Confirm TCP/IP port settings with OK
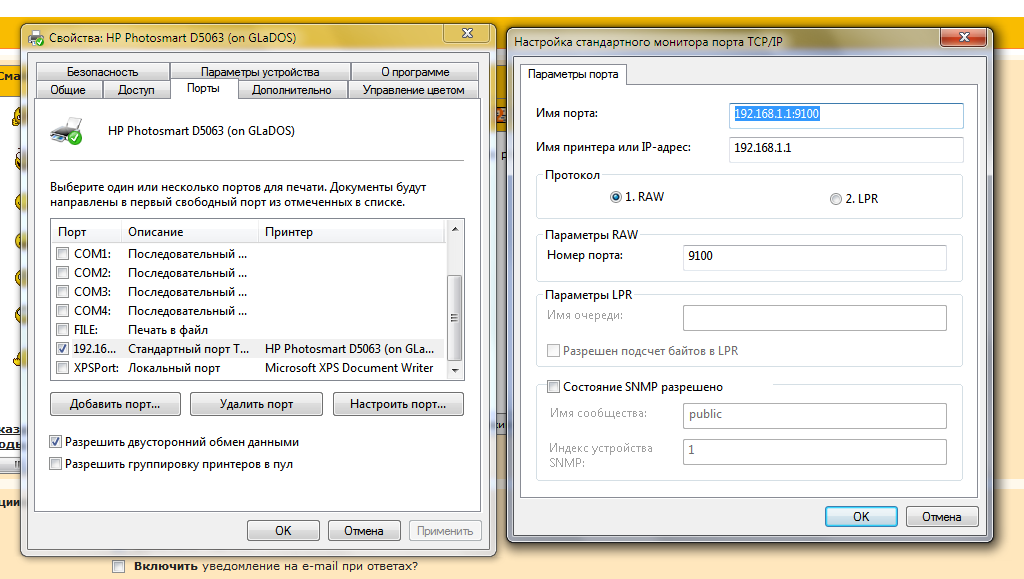 click(861, 516)
